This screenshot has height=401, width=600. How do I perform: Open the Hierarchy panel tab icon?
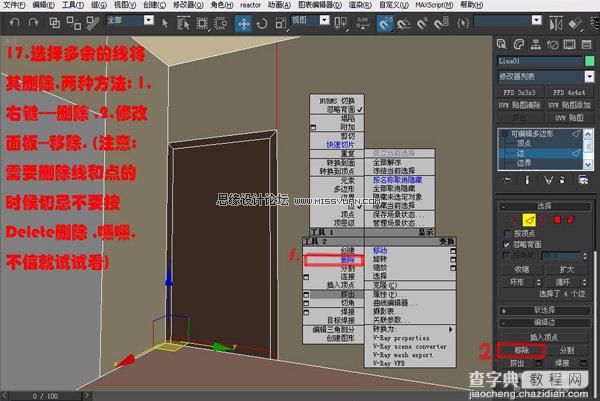(536, 44)
